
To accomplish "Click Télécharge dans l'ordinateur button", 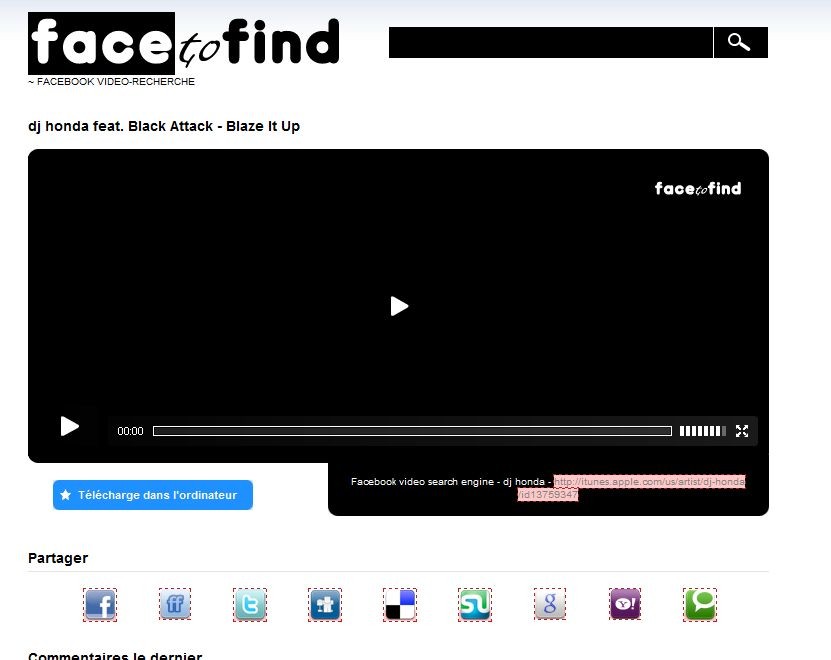I will [x=153, y=495].
